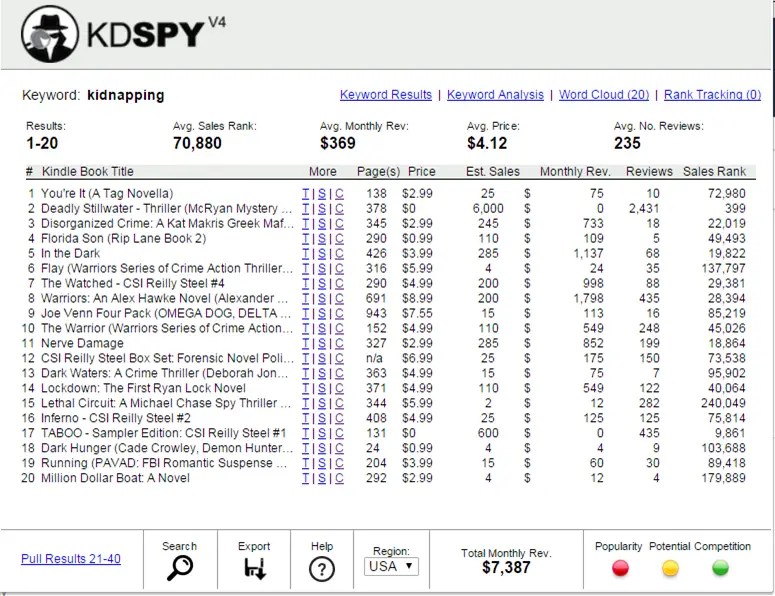Click T link for Nerve Damage row
775x596 pixels.
click(305, 343)
